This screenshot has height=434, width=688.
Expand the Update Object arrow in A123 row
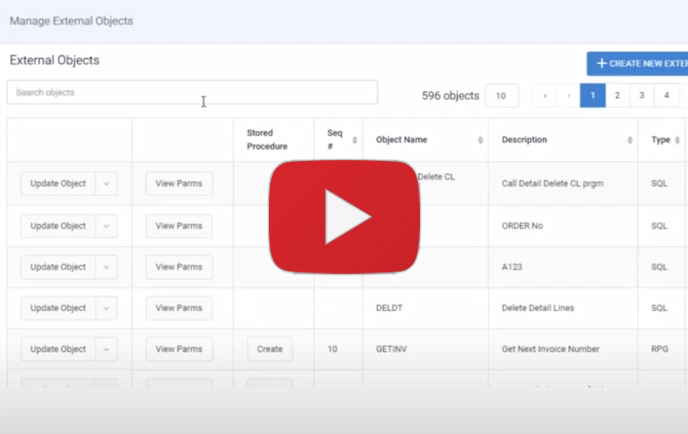[107, 267]
